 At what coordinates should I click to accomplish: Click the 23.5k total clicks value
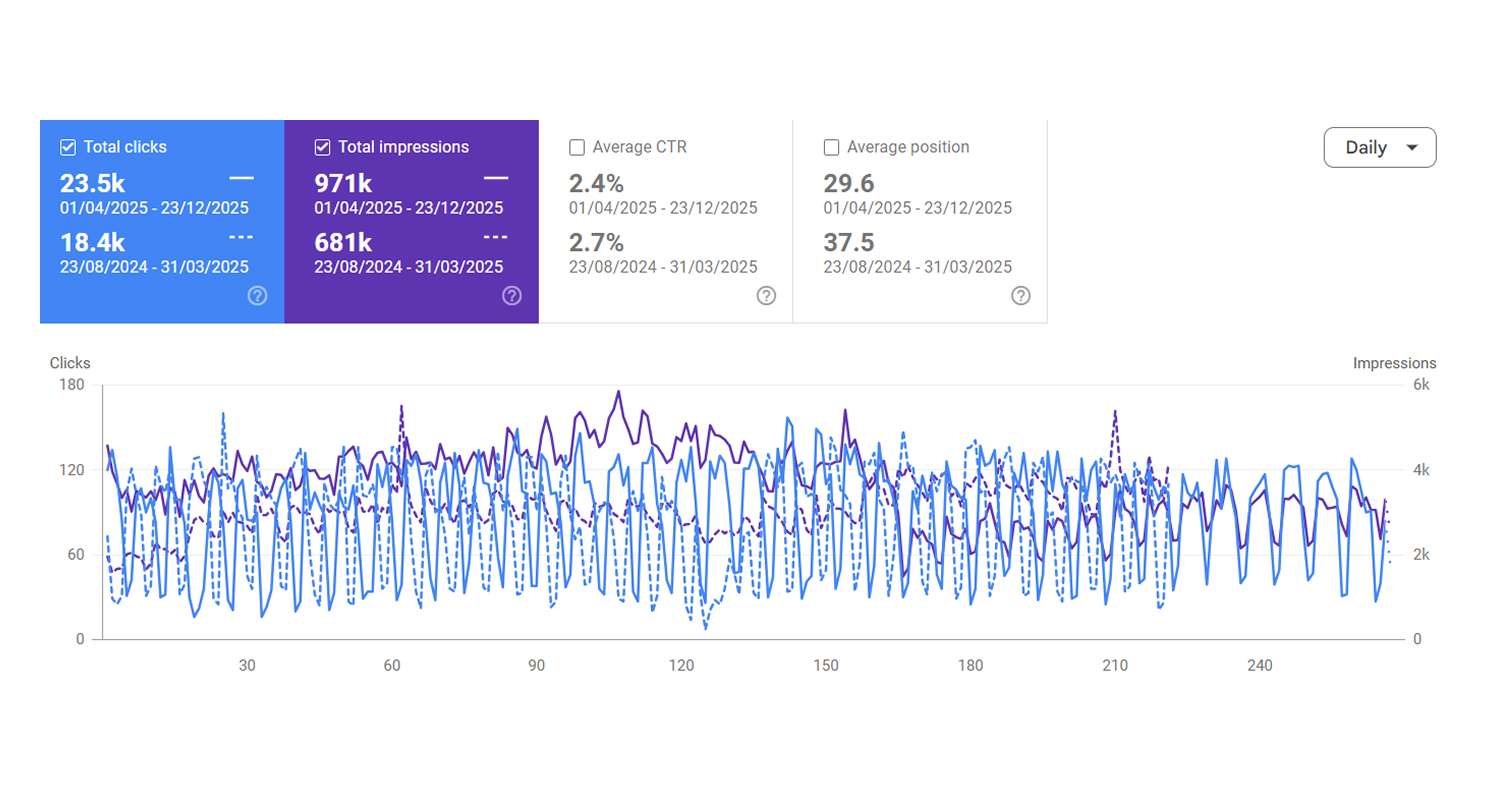[x=93, y=184]
